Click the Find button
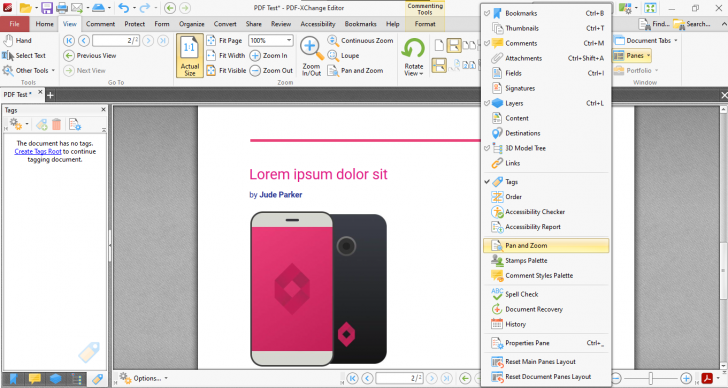The width and height of the screenshot is (728, 388). click(x=654, y=24)
